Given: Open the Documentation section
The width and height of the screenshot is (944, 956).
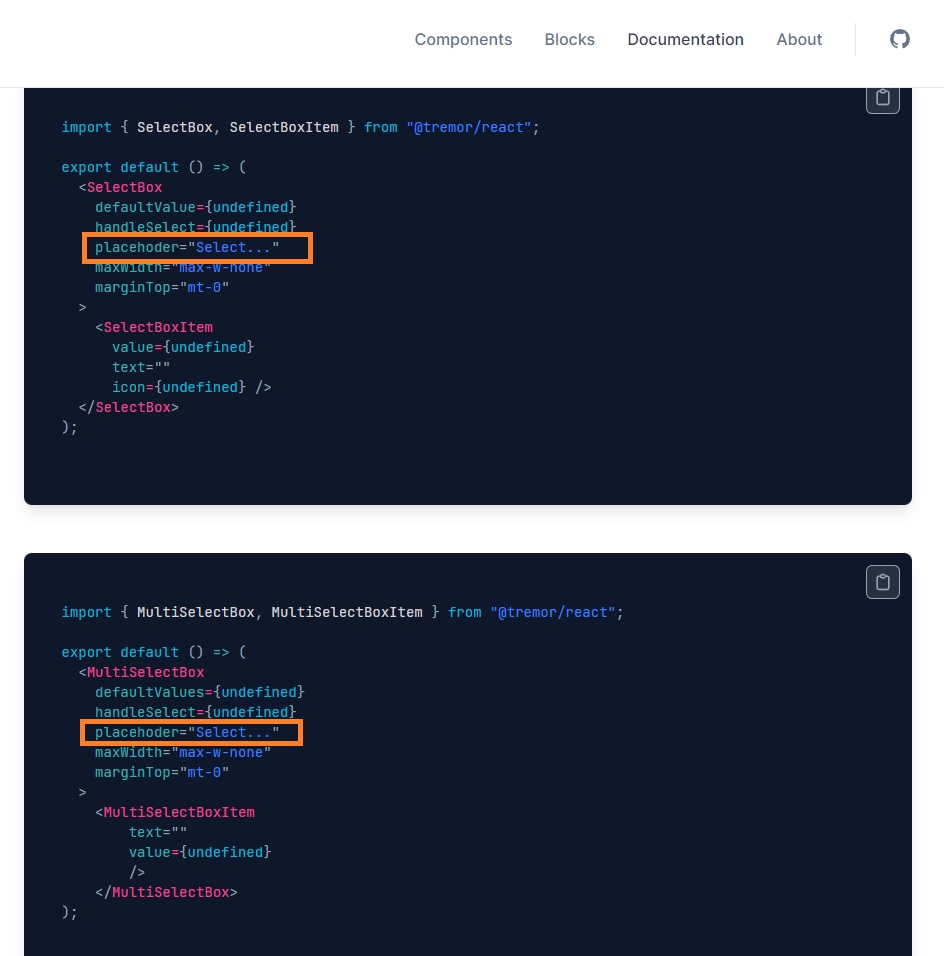Looking at the screenshot, I should [x=685, y=39].
